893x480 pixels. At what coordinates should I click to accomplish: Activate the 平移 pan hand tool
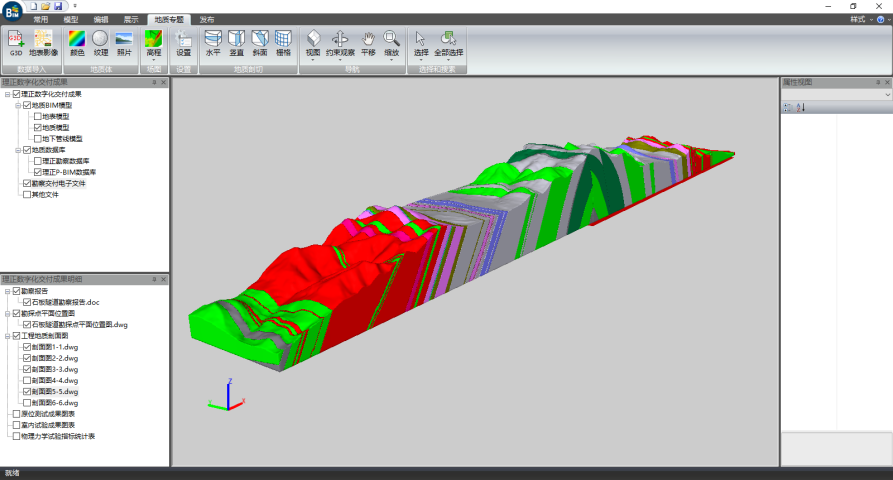coord(367,42)
